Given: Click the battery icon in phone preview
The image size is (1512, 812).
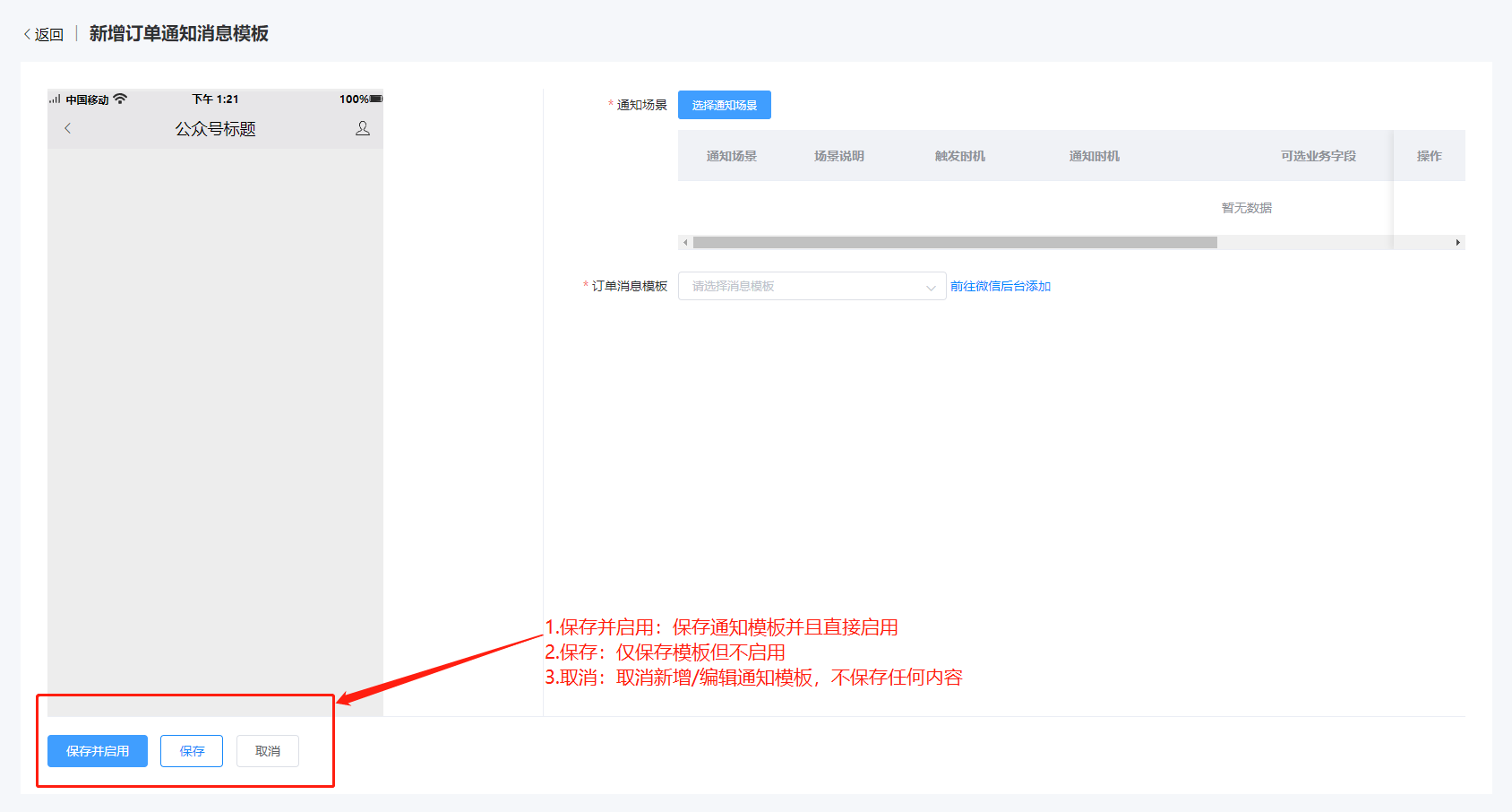Looking at the screenshot, I should click(376, 99).
